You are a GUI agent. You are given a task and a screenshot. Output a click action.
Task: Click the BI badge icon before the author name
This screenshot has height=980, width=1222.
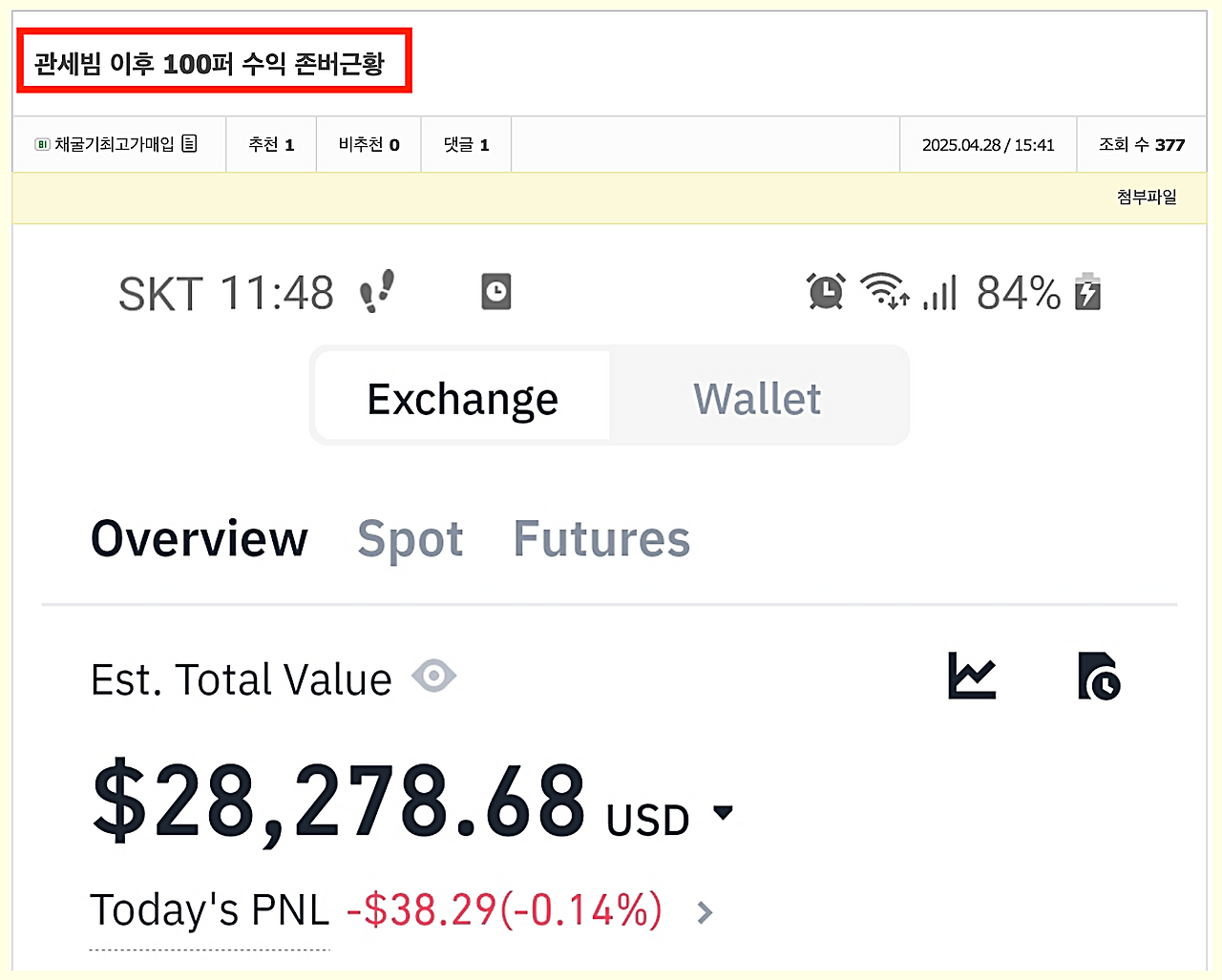pos(42,145)
